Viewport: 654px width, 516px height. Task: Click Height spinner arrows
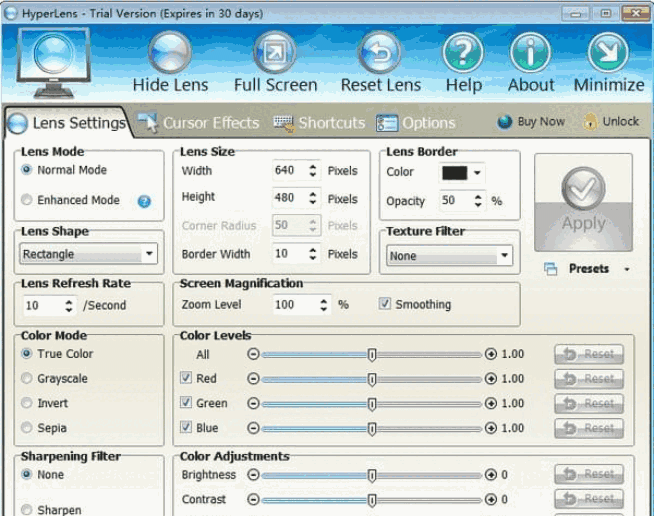tap(313, 197)
